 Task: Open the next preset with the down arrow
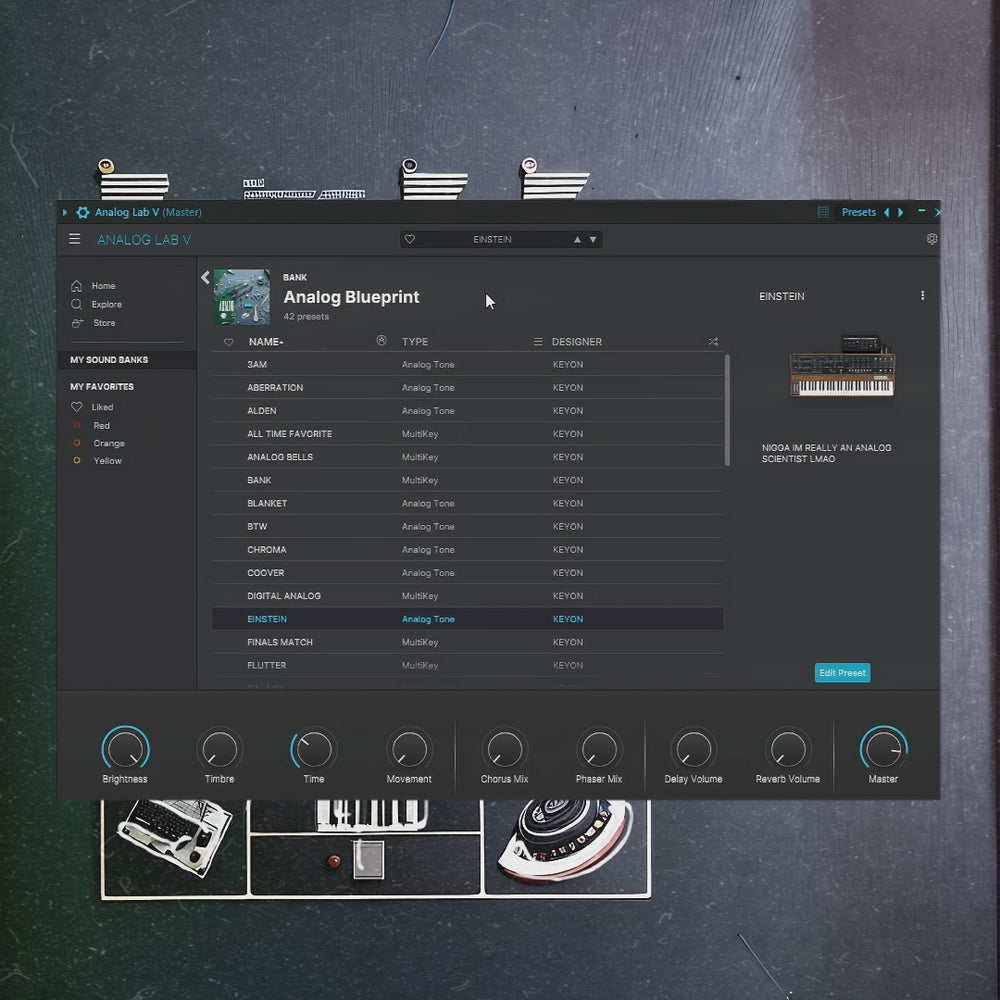593,239
